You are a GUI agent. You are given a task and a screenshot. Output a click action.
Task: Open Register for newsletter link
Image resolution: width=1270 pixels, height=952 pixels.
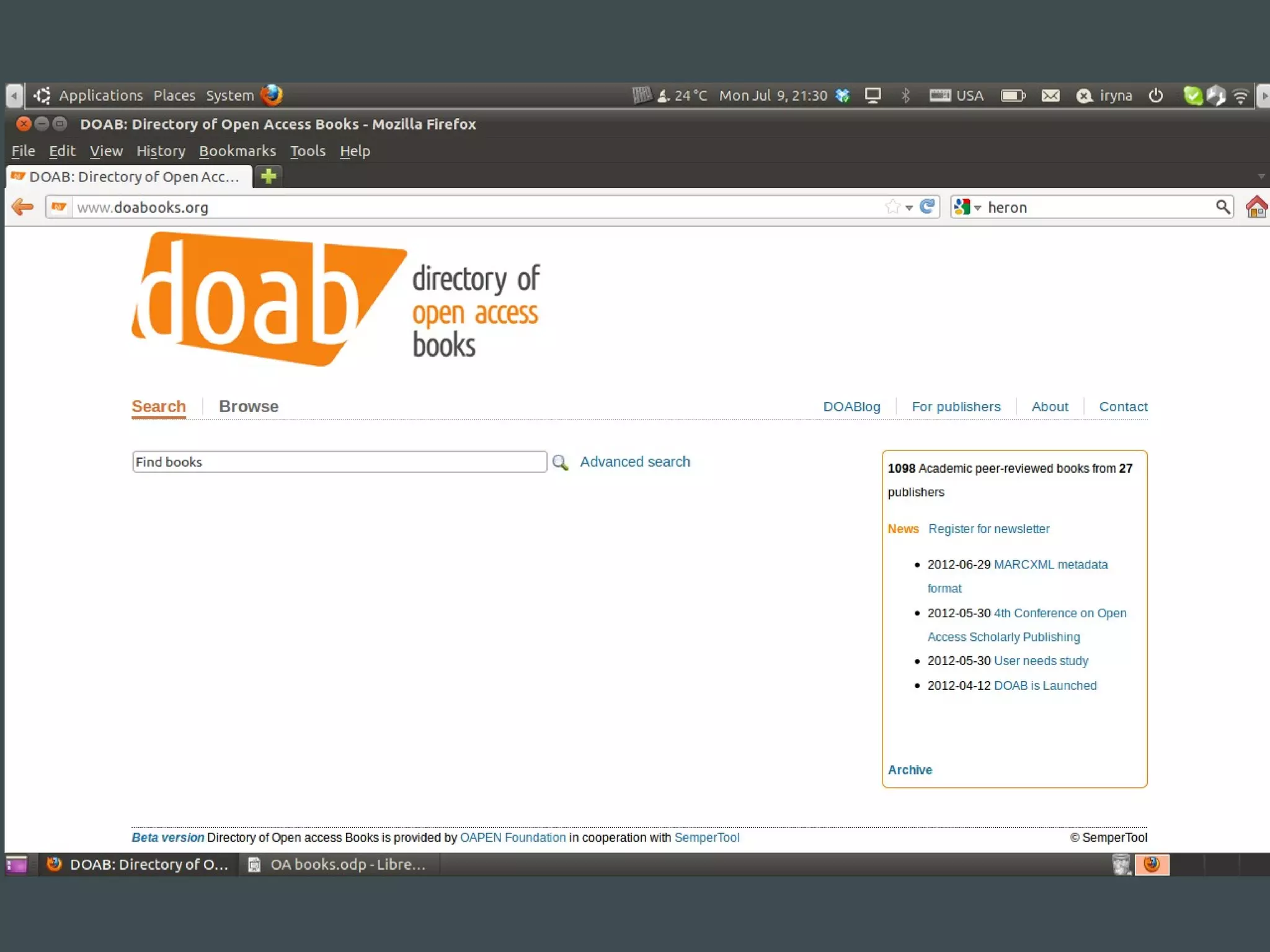988,529
